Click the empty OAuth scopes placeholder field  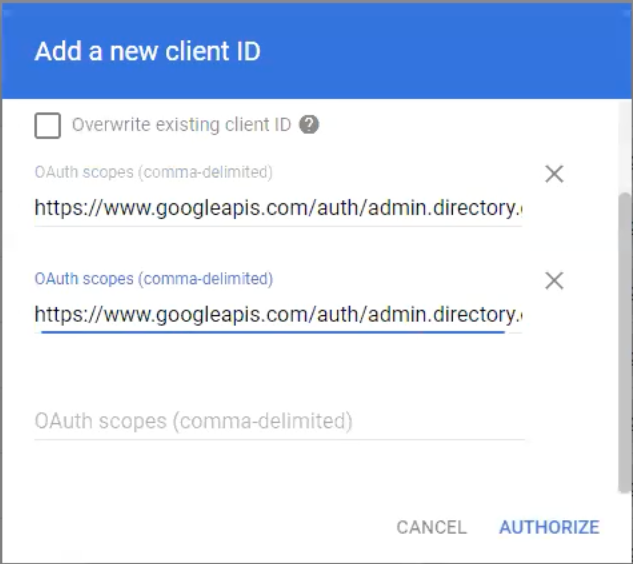279,421
